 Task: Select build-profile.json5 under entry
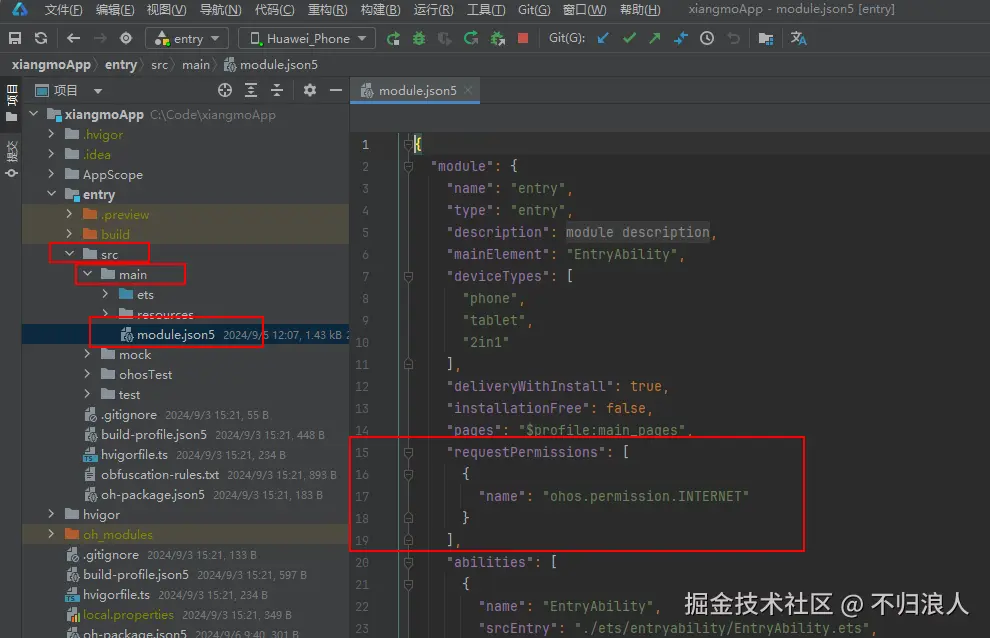point(153,434)
